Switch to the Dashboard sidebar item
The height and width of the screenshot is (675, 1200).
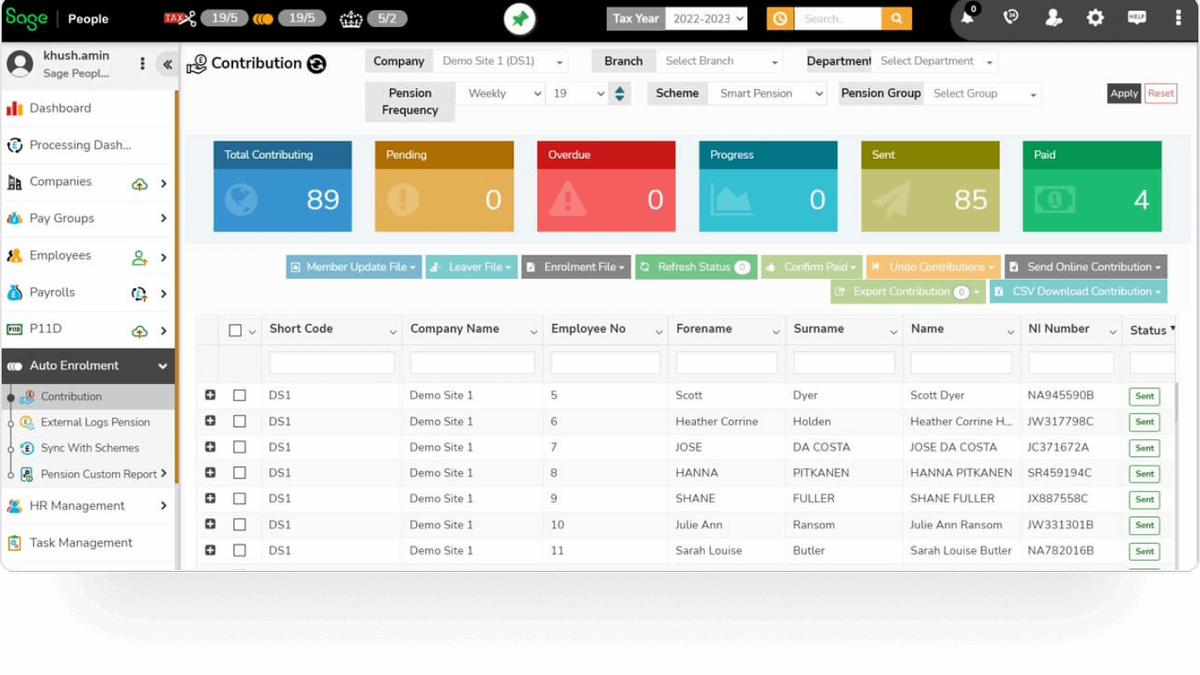60,108
